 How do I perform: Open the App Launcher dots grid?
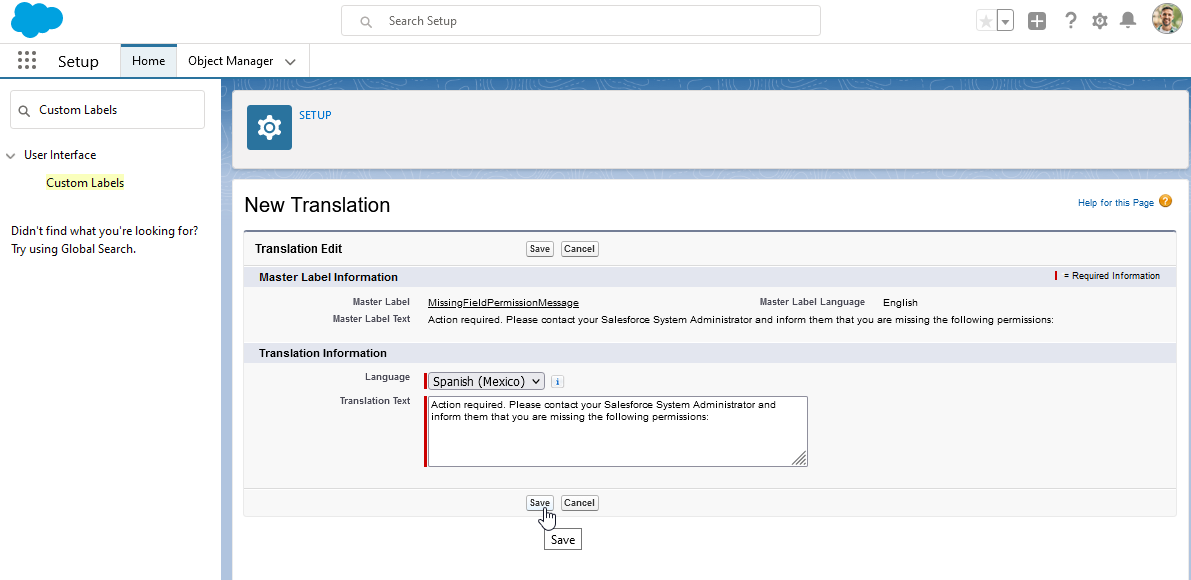click(27, 61)
